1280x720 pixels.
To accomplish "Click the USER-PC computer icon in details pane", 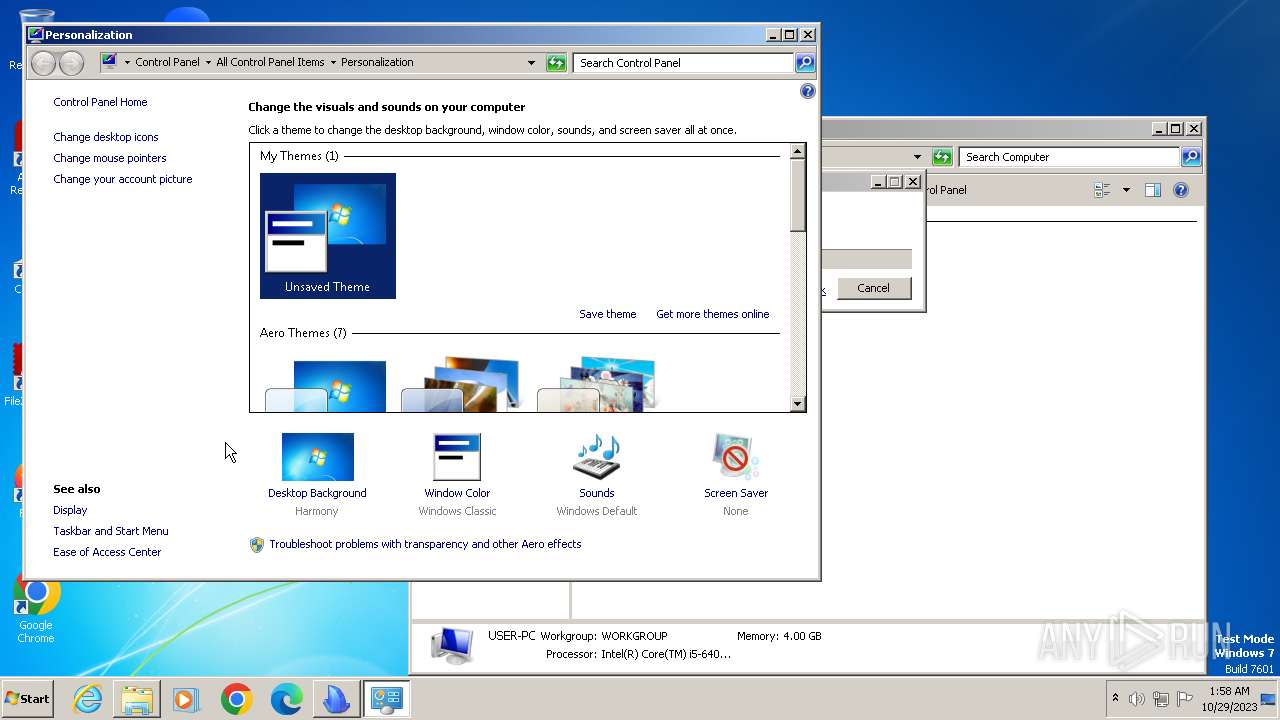I will [452, 645].
